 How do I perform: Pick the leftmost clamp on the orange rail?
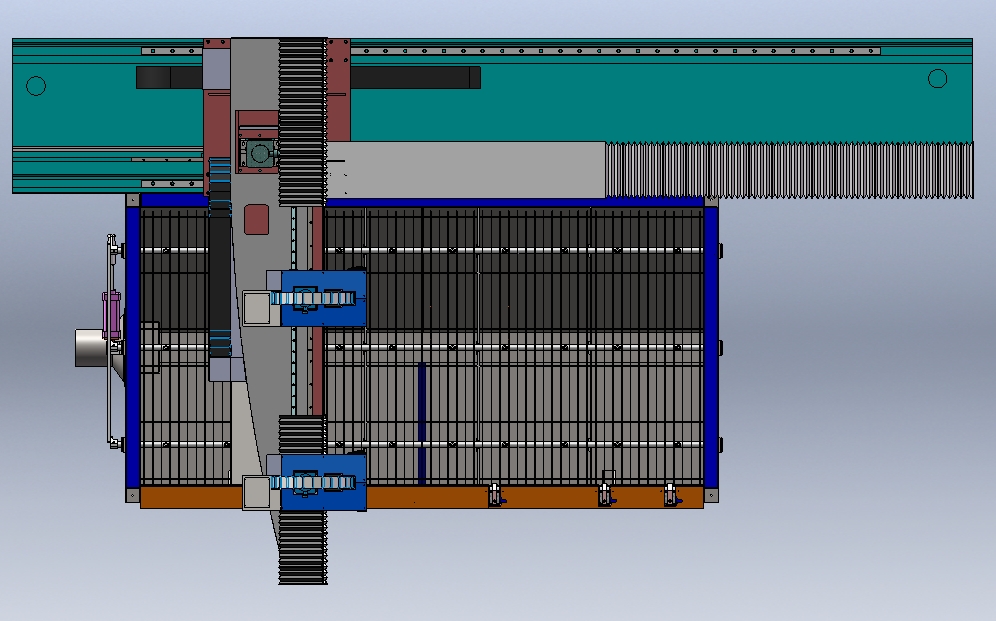click(x=495, y=495)
